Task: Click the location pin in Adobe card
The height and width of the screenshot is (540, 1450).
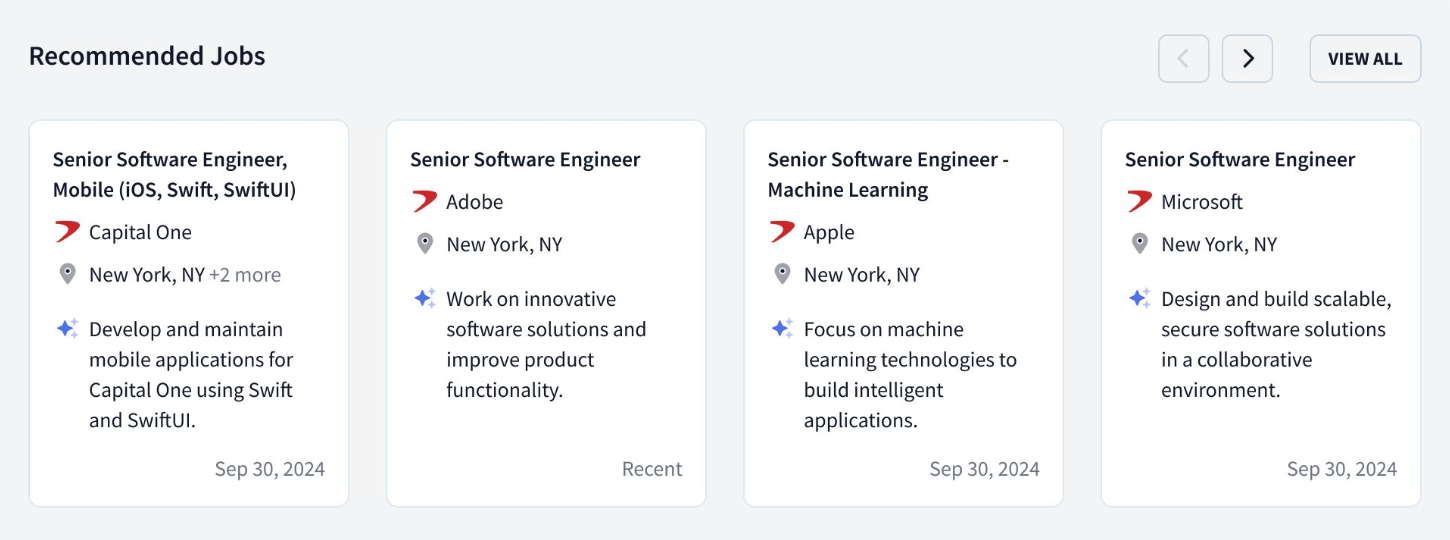Action: (425, 244)
